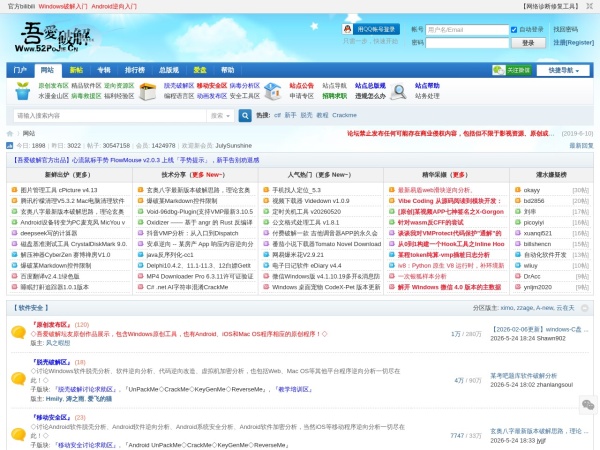Open the Windows破解入门 link
This screenshot has width=600, height=450.
pos(63,7)
